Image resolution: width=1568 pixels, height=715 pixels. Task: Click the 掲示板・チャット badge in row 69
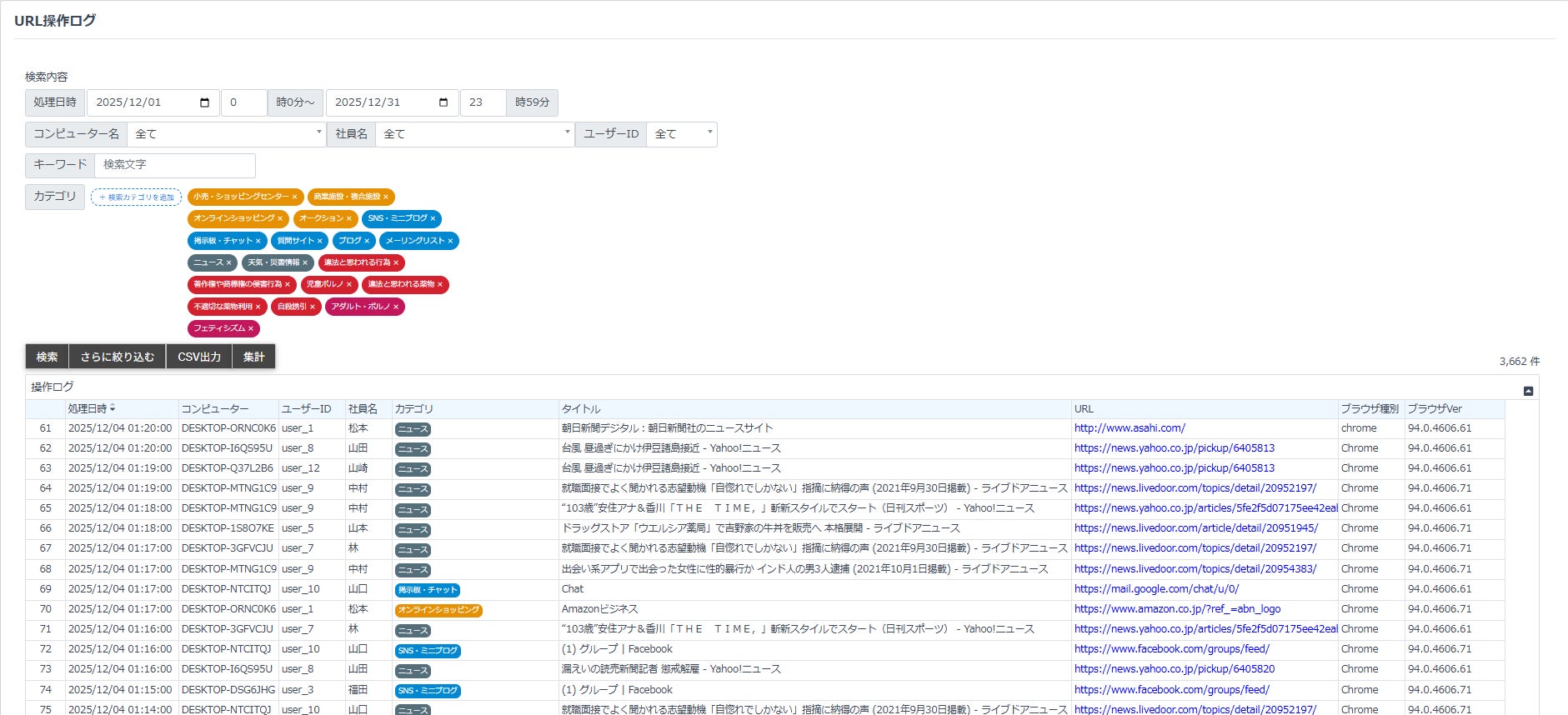428,590
